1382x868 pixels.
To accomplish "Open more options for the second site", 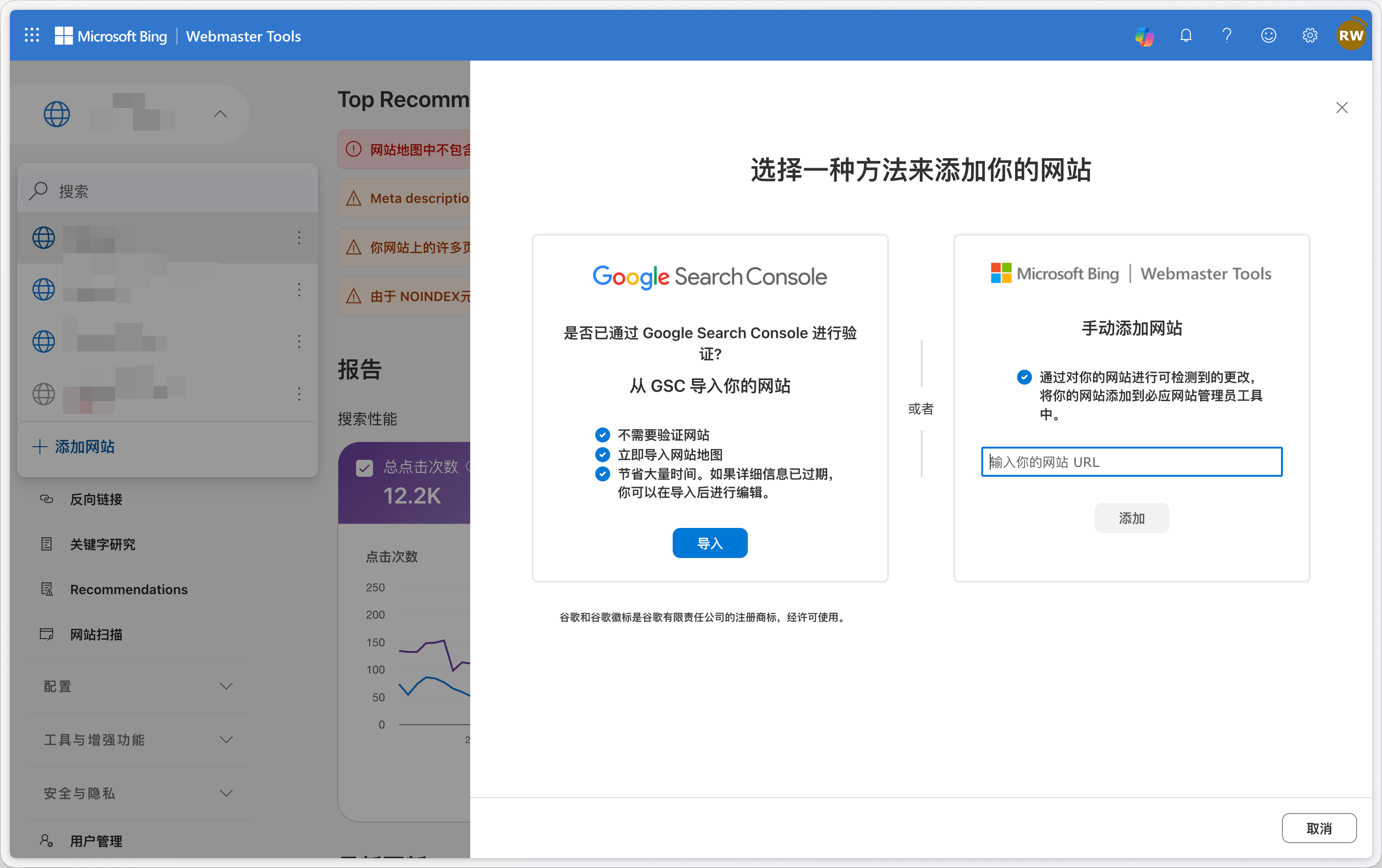I will (x=299, y=290).
